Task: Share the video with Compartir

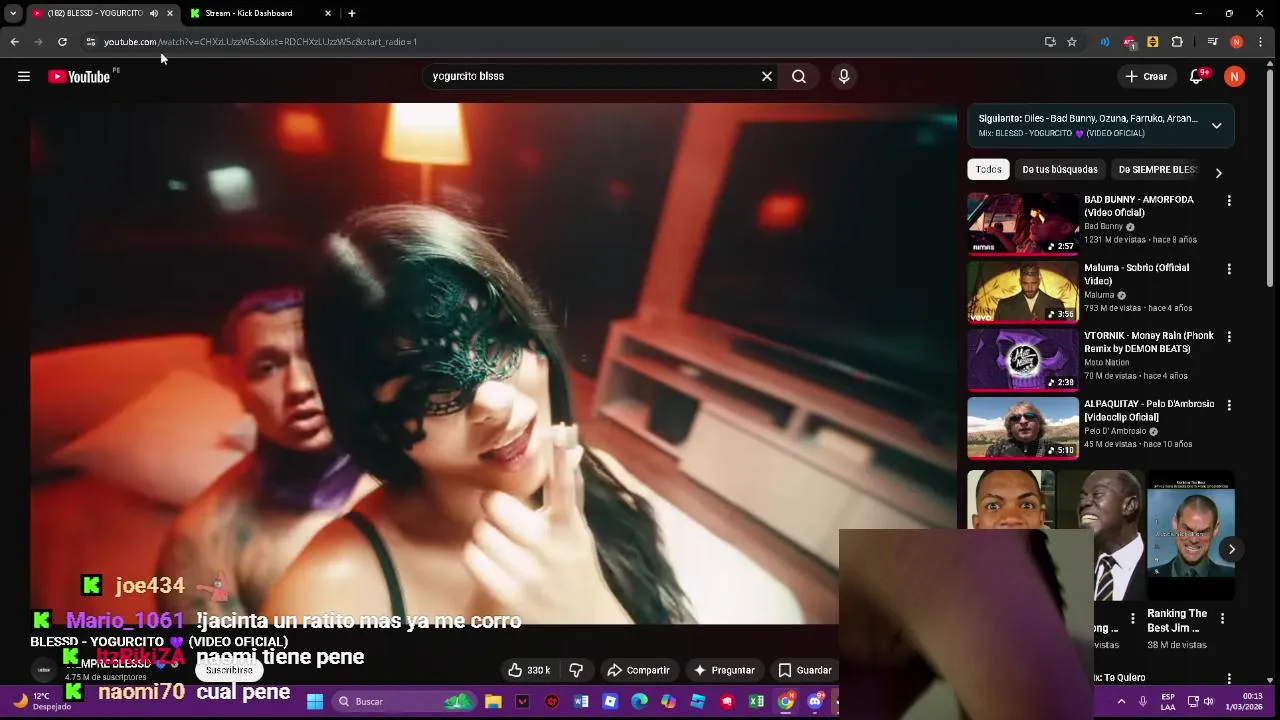Action: point(638,670)
